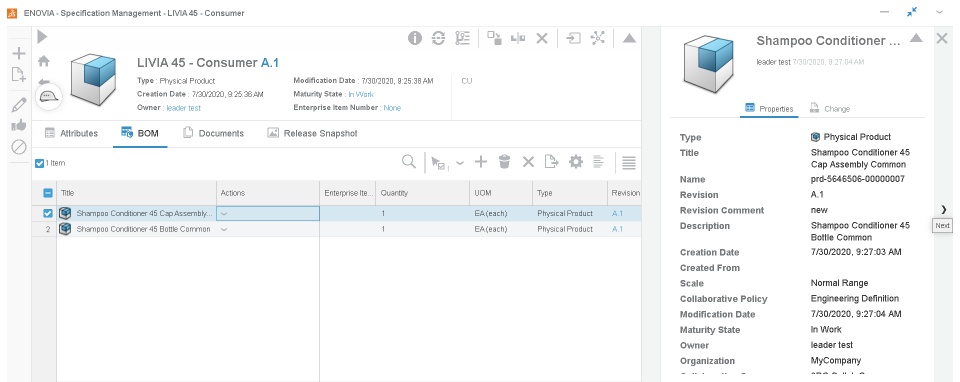The image size is (960, 382).
Task: Click the Type column header
Action: (569, 193)
